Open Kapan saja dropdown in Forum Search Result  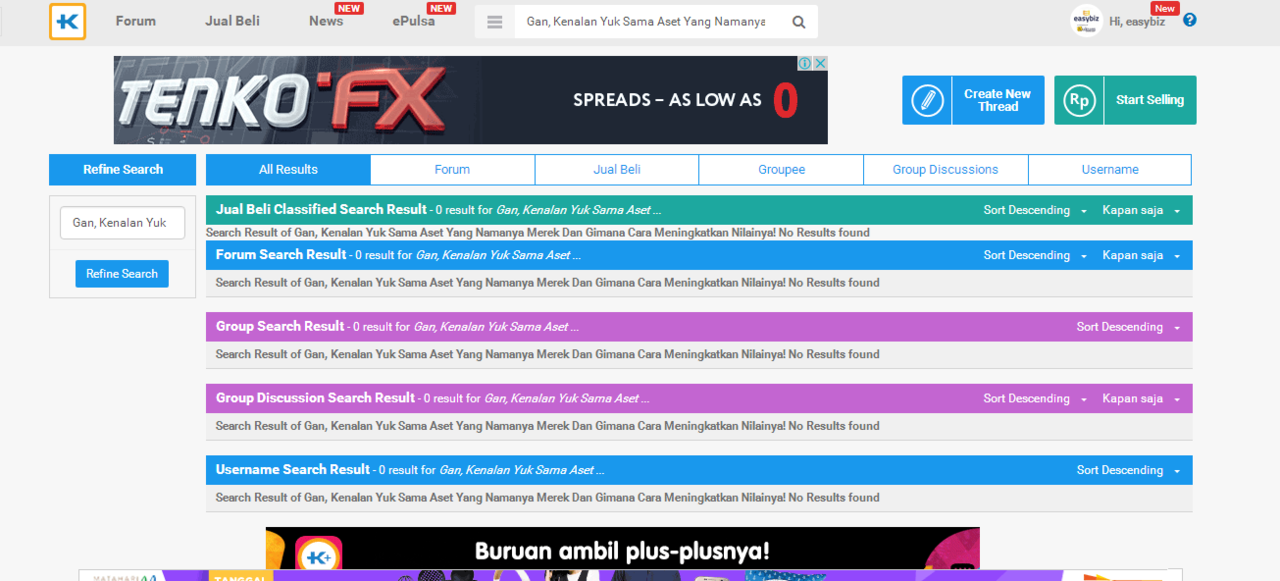pyautogui.click(x=1141, y=256)
